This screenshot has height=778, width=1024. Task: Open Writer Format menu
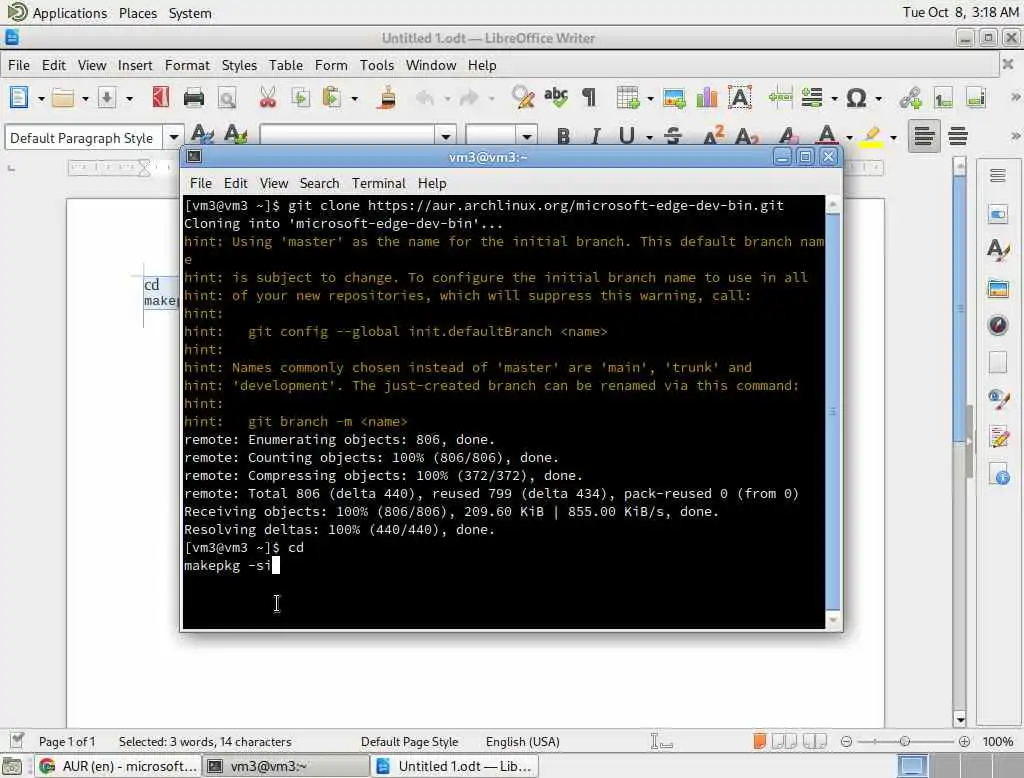pyautogui.click(x=187, y=65)
